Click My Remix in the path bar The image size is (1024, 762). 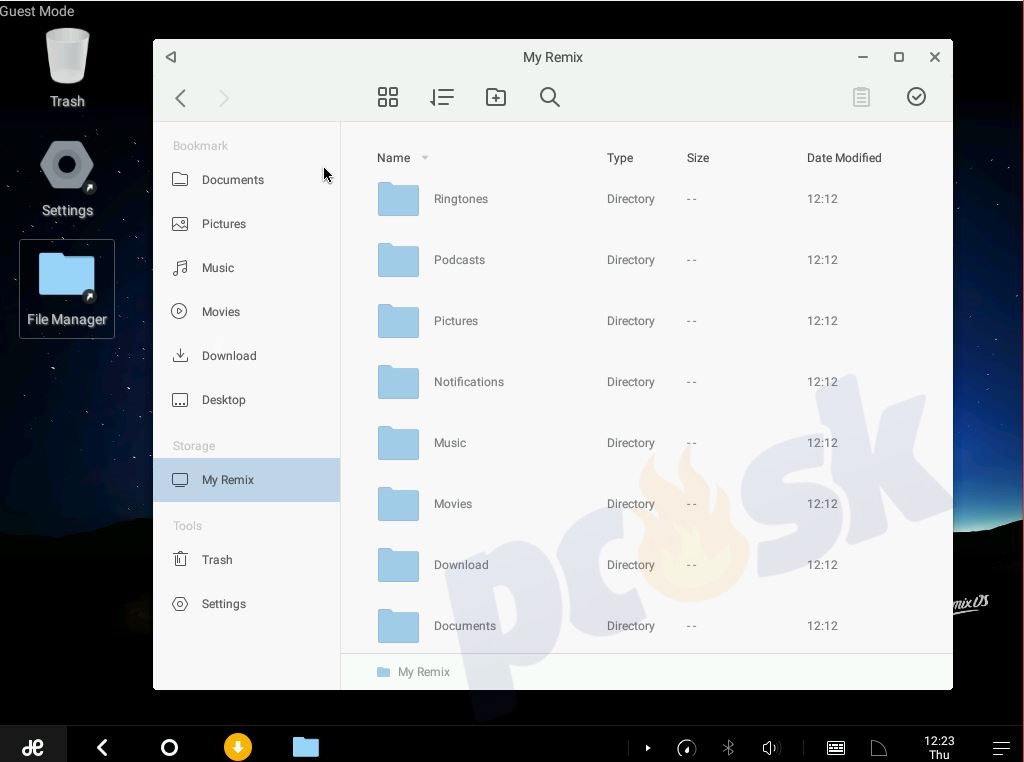[x=413, y=672]
